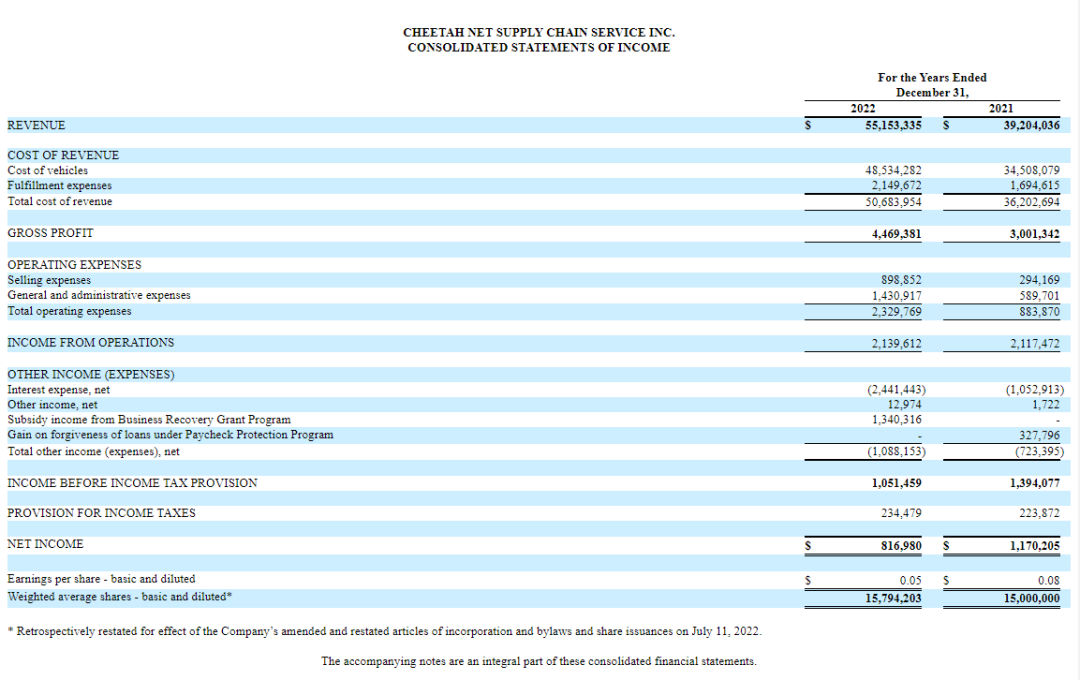Select 'Gain on forgiveness of loans' row label
Screen dimensions: 1080x680
point(170,435)
